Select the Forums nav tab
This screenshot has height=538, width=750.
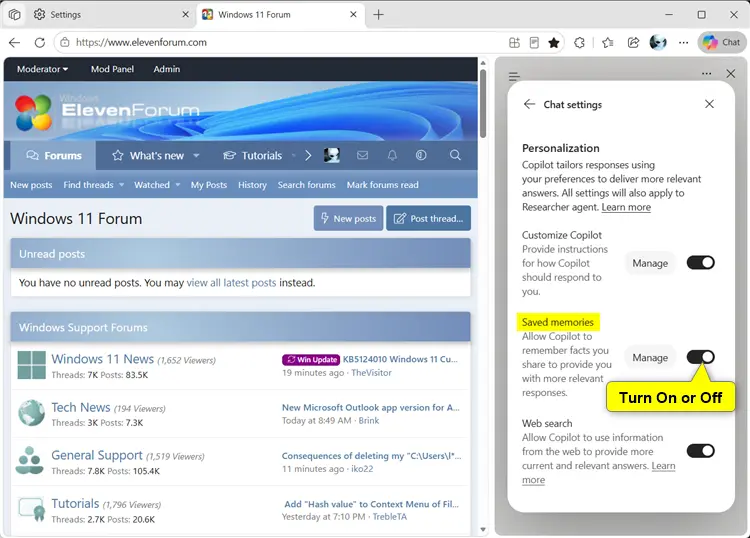(x=54, y=156)
